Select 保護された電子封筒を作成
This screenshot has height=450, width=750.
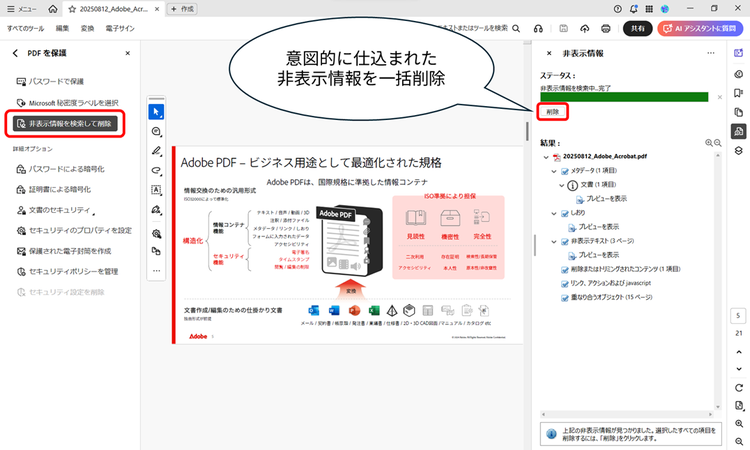(64, 251)
